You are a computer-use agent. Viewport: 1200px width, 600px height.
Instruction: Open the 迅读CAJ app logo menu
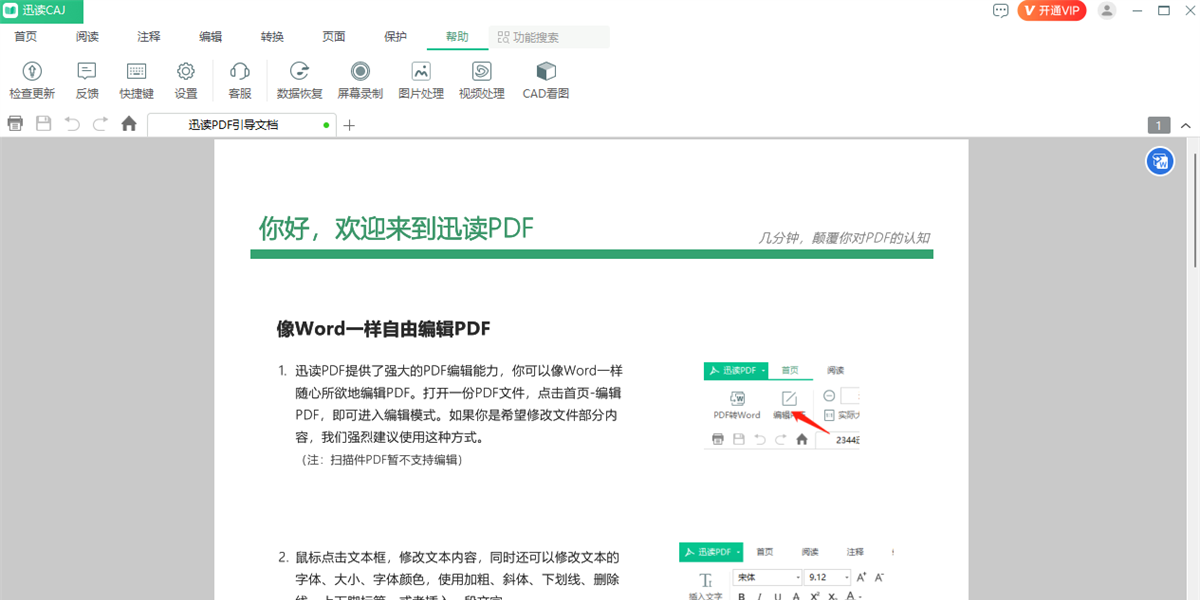pos(42,11)
